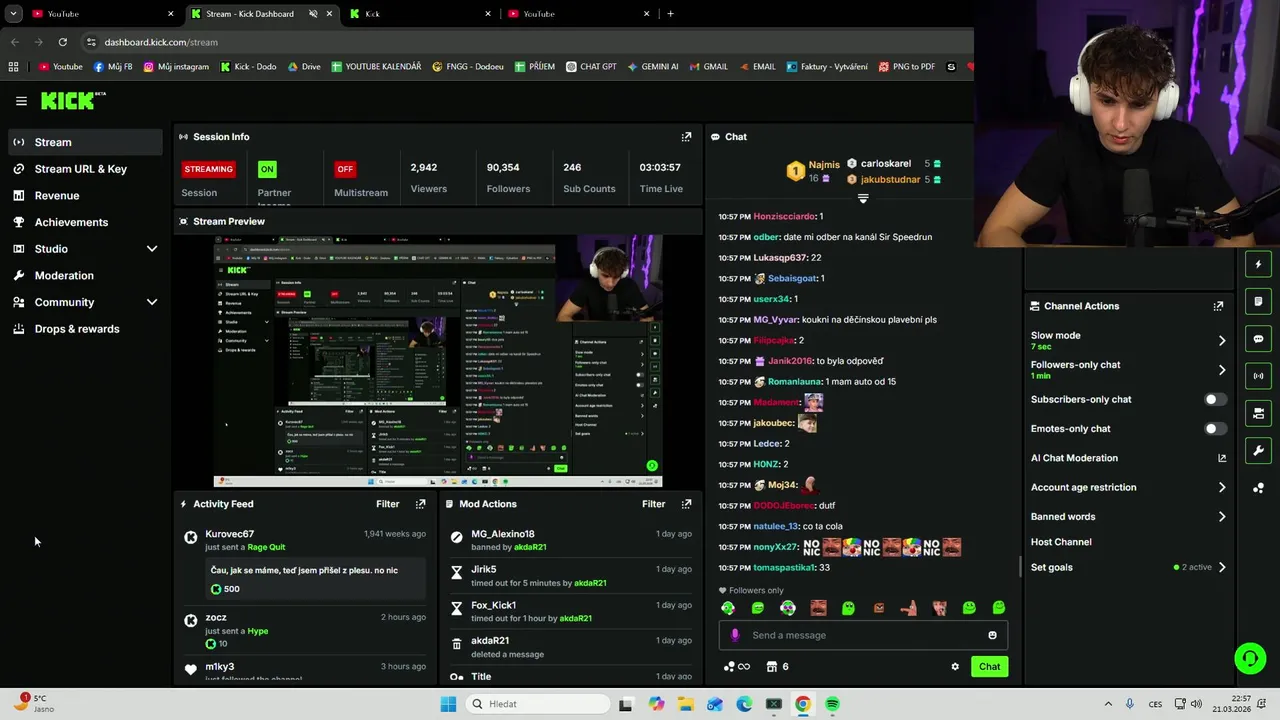Open Banned words settings chevron
1280x720 pixels.
[1222, 517]
